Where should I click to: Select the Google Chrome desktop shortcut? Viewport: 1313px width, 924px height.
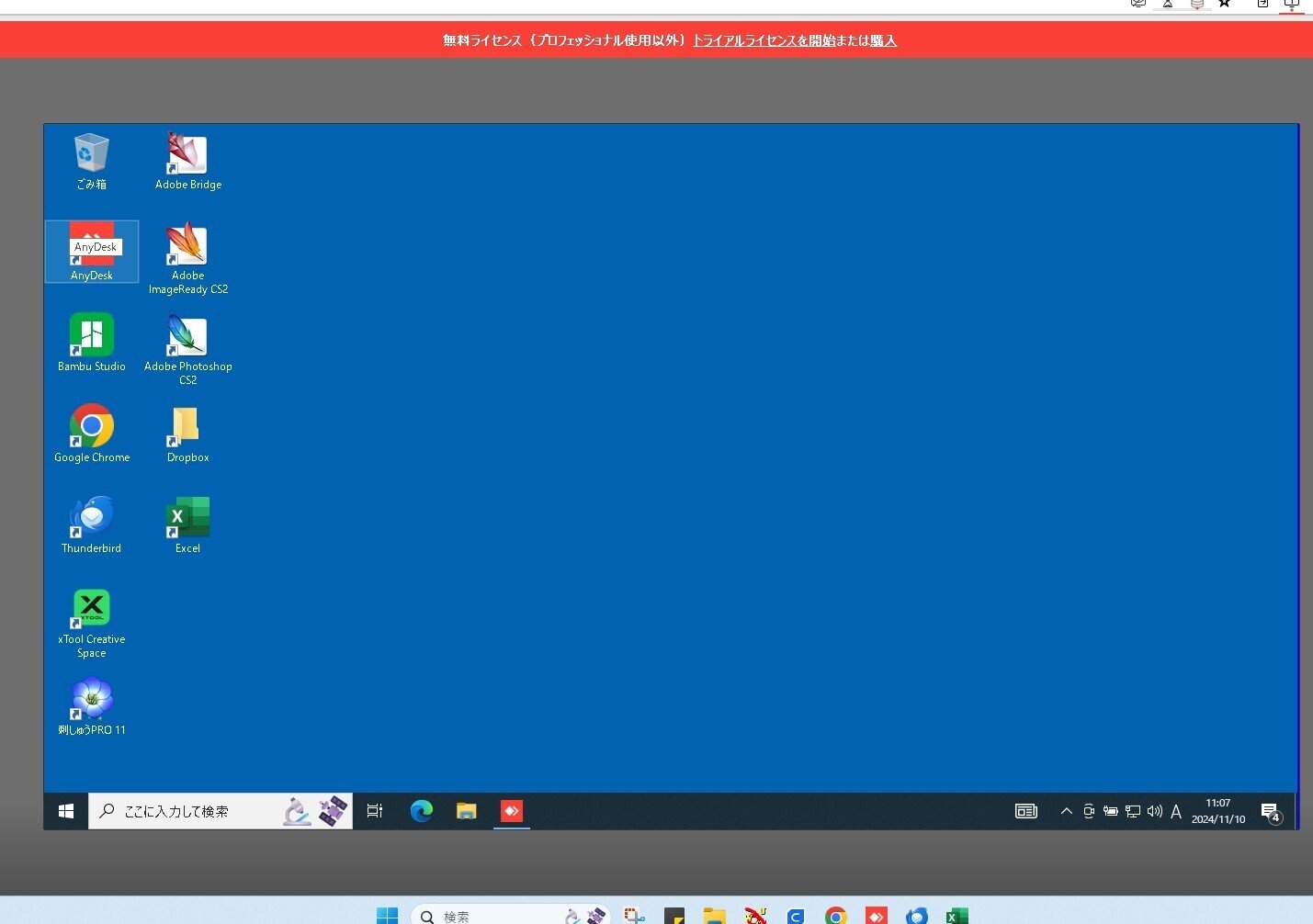[x=92, y=434]
